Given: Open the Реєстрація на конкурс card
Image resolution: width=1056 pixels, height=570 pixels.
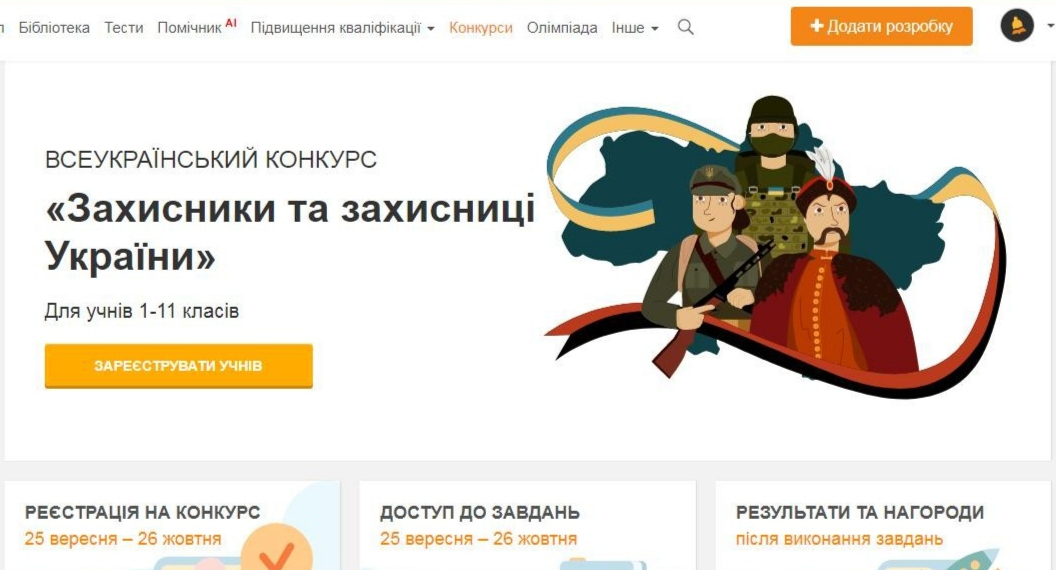Looking at the screenshot, I should pos(172,526).
